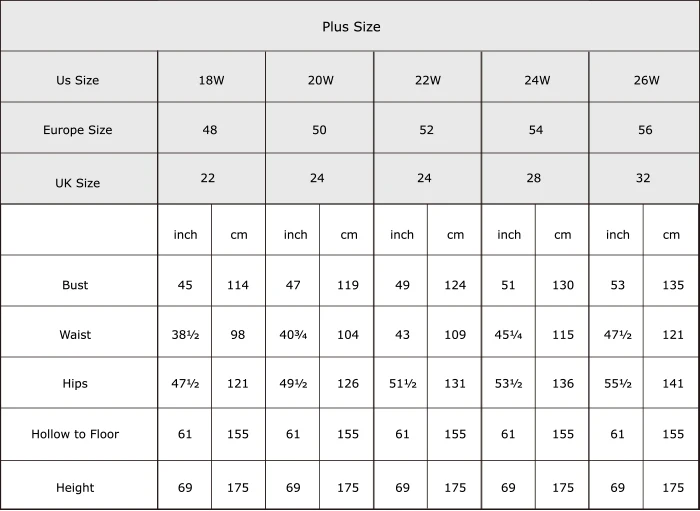Image resolution: width=700 pixels, height=511 pixels.
Task: Click the Plus Size table header
Action: 351,27
